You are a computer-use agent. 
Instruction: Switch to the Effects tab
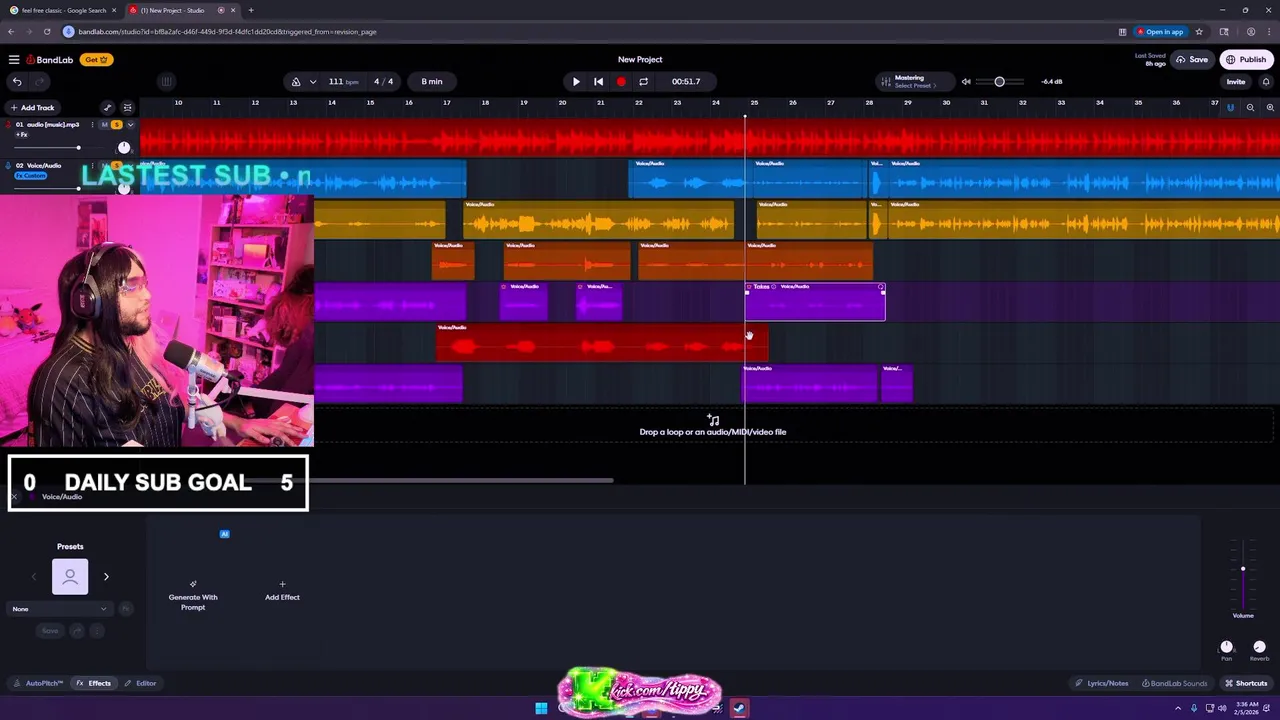[x=93, y=683]
